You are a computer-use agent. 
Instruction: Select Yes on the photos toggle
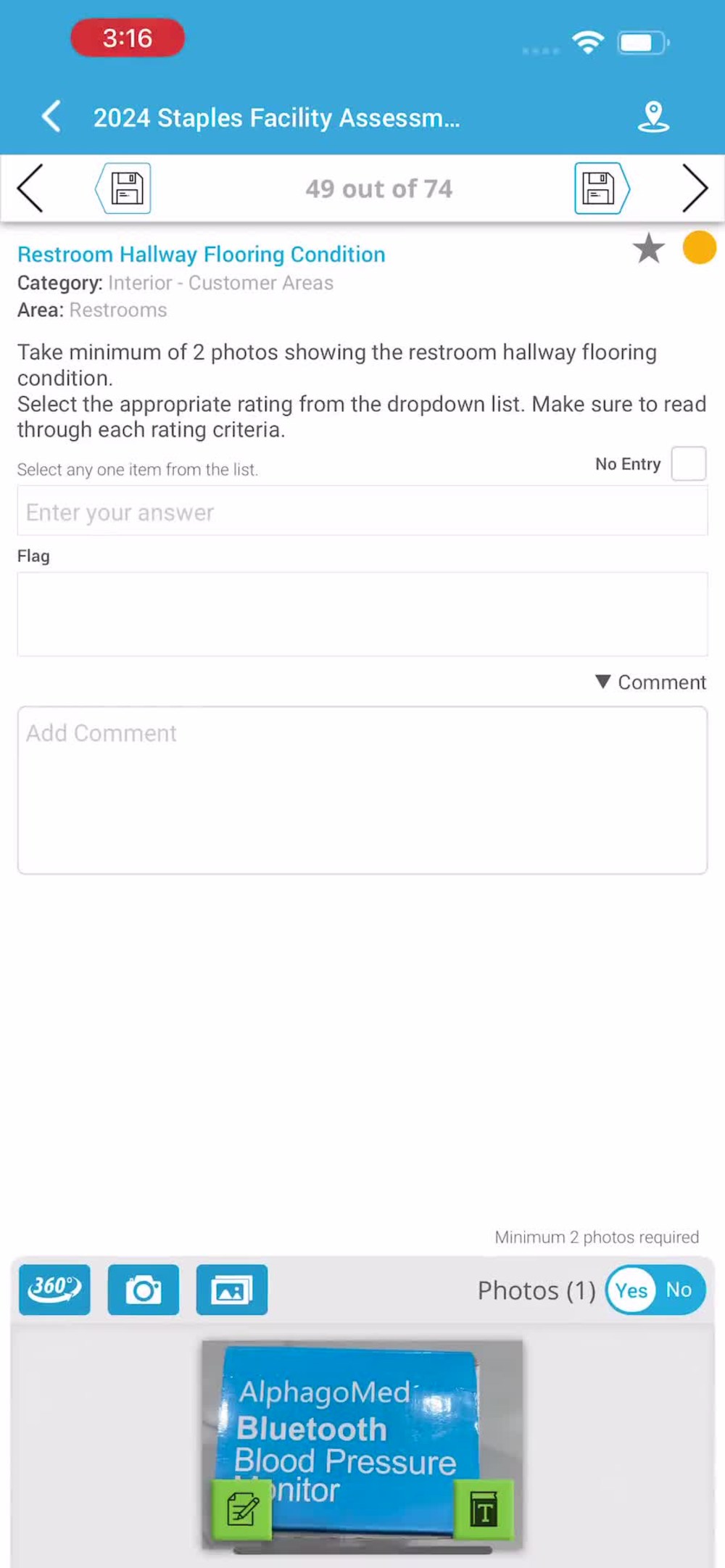pos(630,1290)
